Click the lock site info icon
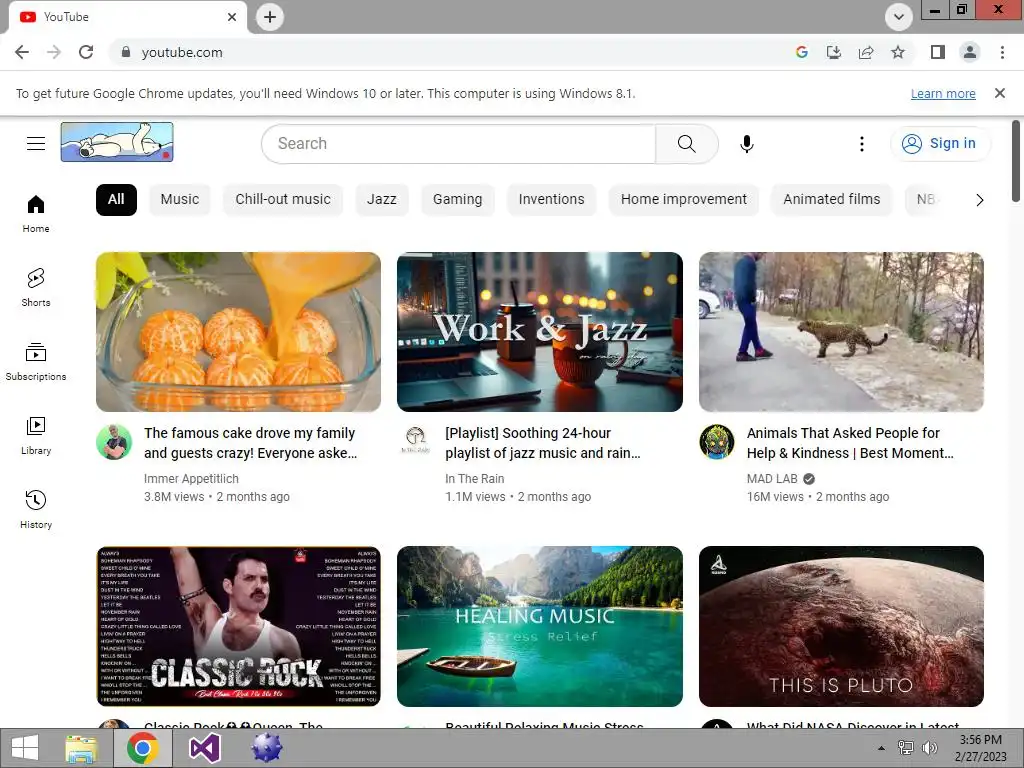Image resolution: width=1024 pixels, height=768 pixels. (x=126, y=52)
